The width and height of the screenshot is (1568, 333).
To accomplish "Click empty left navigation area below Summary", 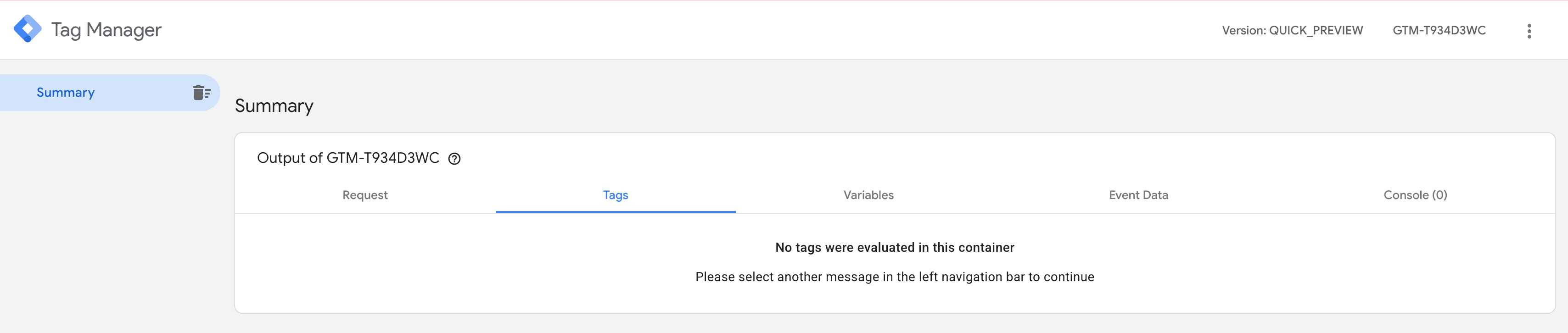I will [110, 231].
